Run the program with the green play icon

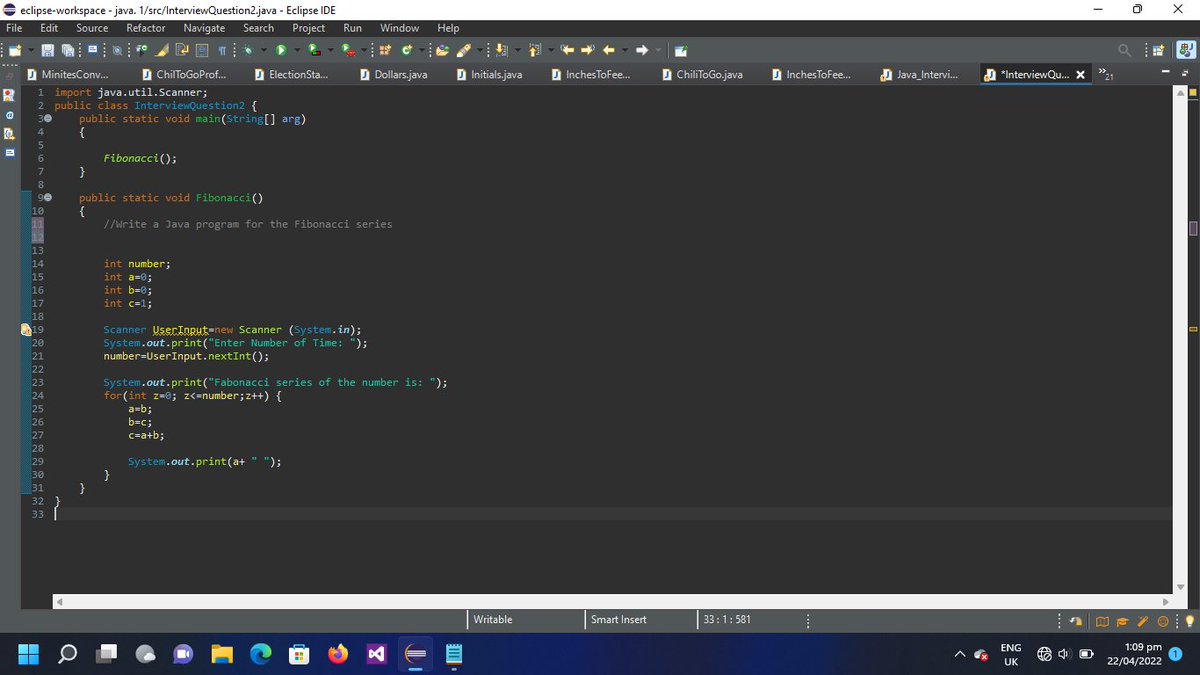tap(281, 50)
